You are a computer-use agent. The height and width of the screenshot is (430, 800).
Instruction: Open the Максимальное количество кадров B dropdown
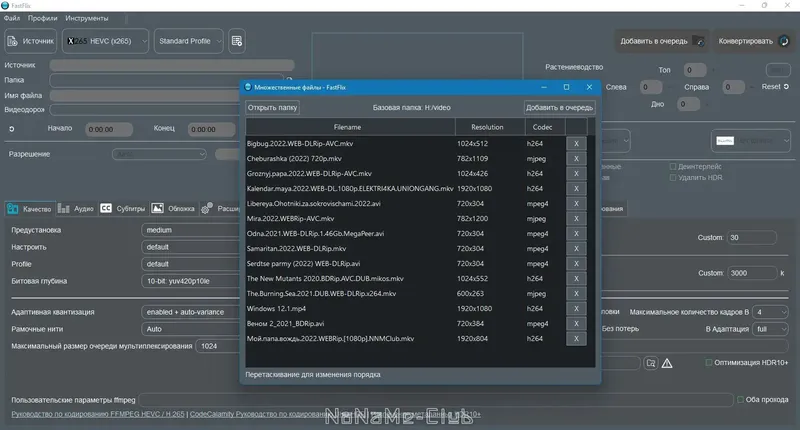click(771, 312)
